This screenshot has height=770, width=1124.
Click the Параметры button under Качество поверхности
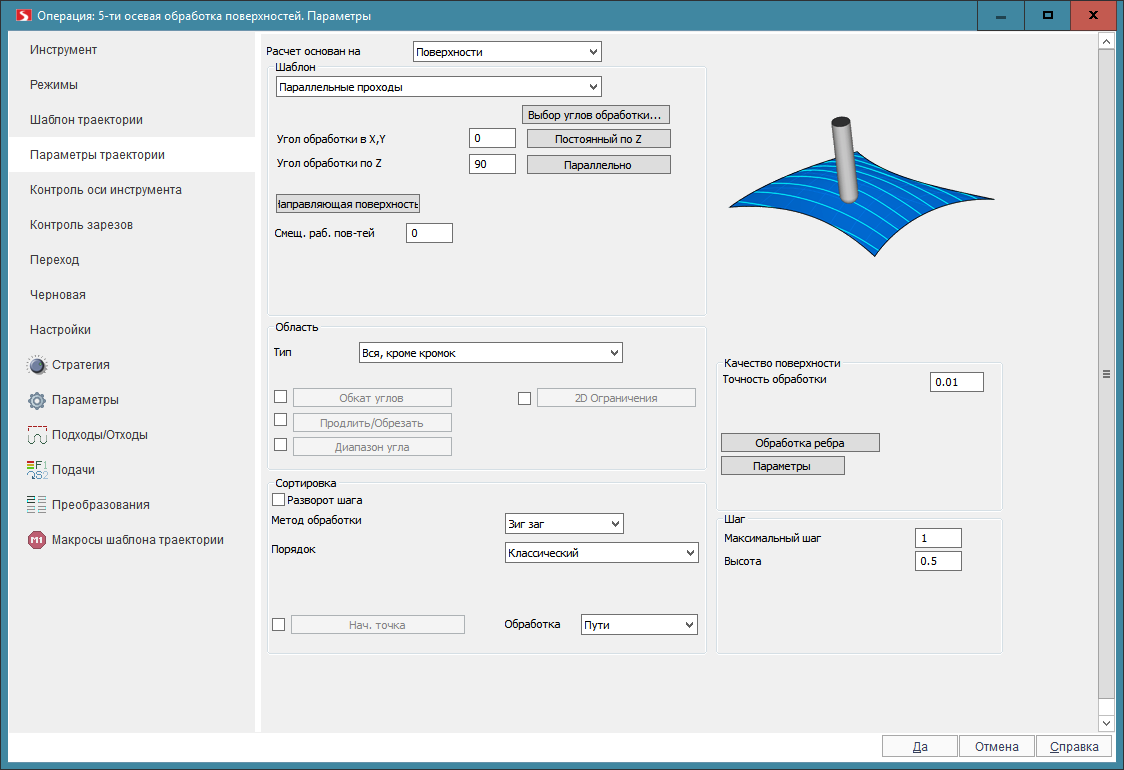(783, 466)
